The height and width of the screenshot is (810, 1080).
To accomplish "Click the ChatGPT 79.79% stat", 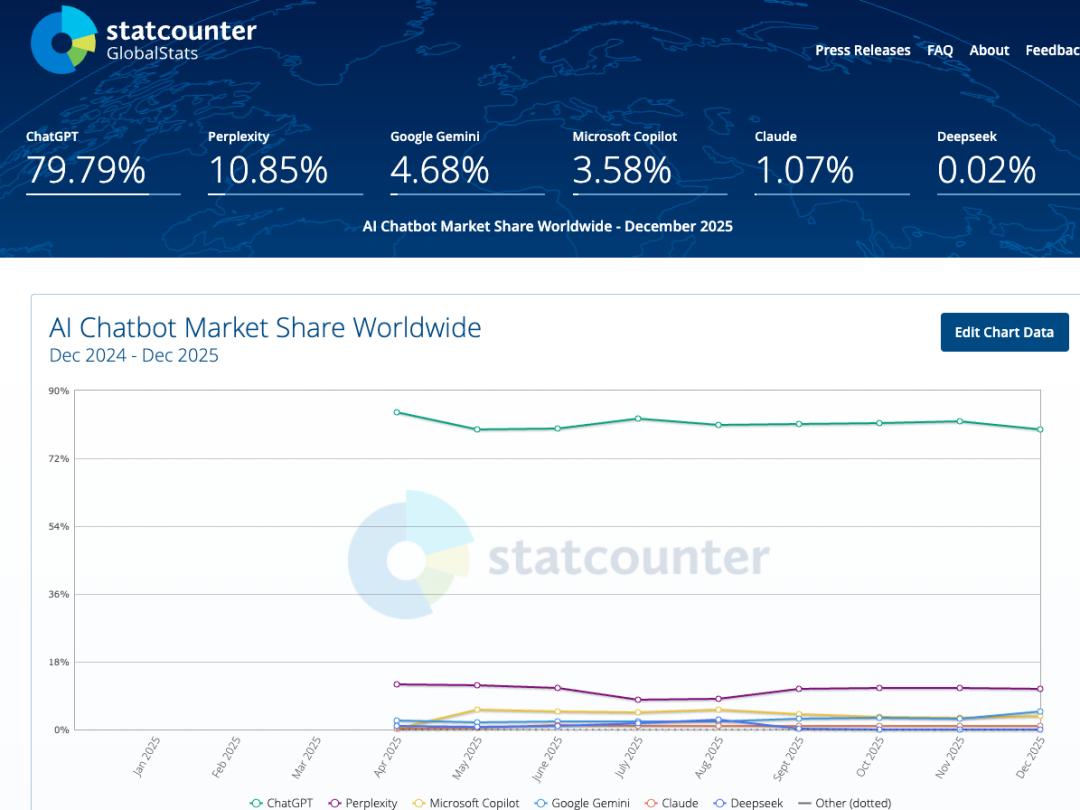I will [x=86, y=170].
